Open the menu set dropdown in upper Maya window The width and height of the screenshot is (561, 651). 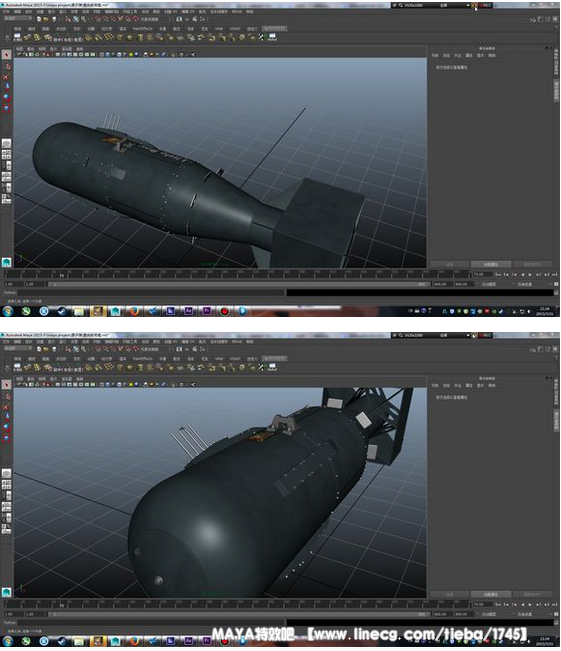[18, 19]
